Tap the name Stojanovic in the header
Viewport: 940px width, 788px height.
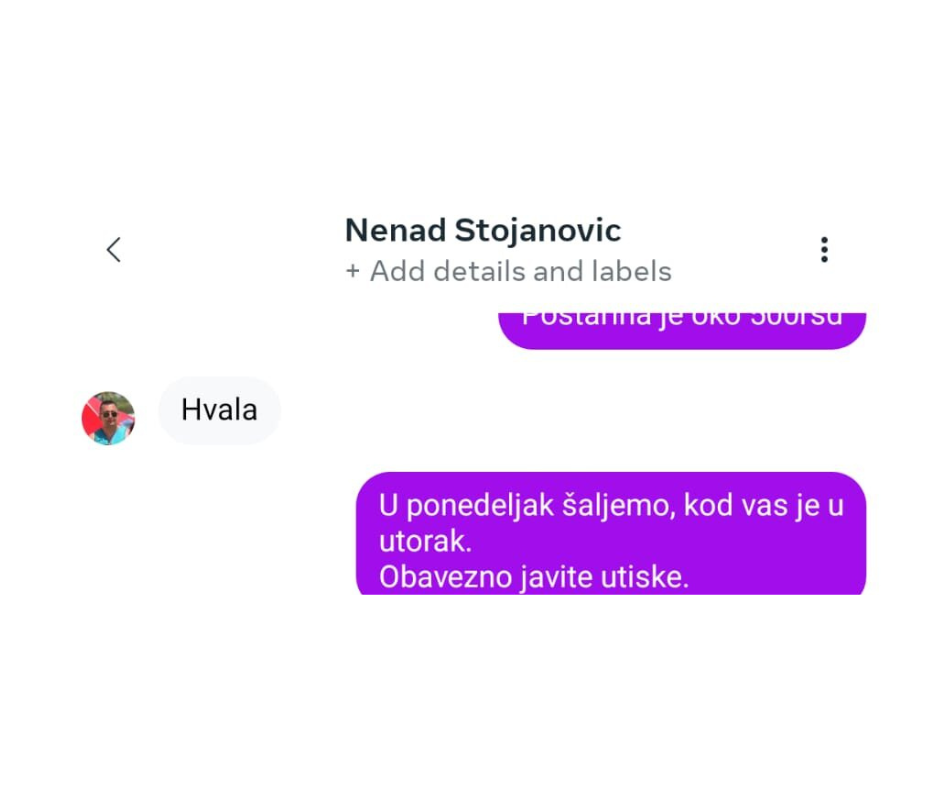tap(538, 231)
